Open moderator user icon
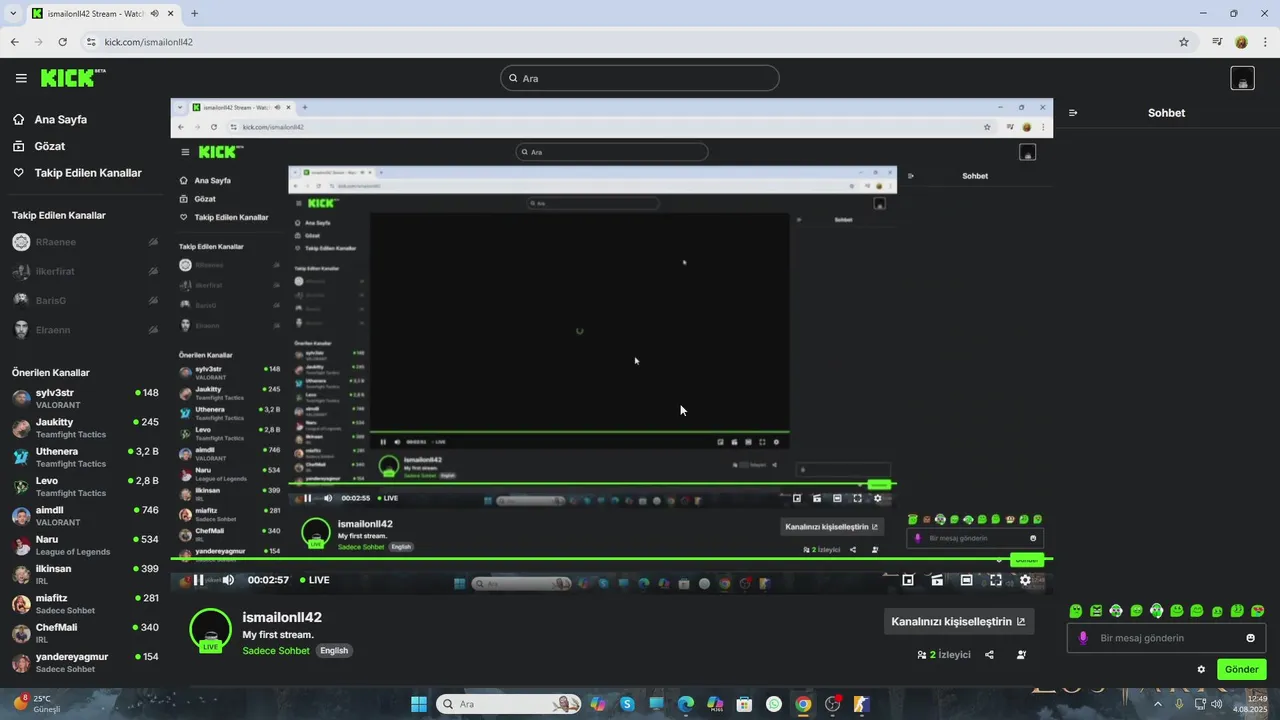 (1021, 655)
